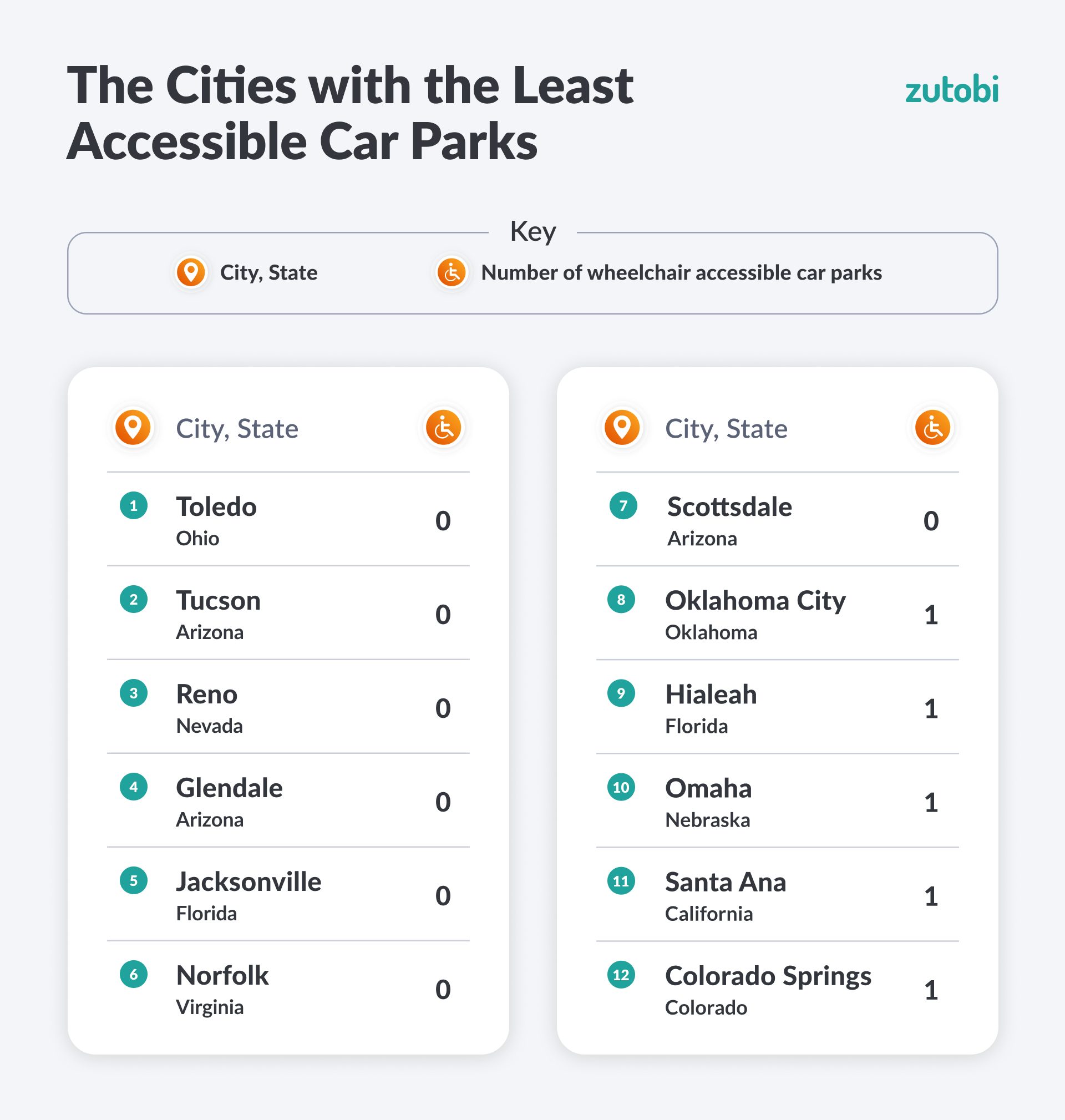Click the location pin icon in the key
Image resolution: width=1065 pixels, height=1120 pixels.
click(191, 272)
